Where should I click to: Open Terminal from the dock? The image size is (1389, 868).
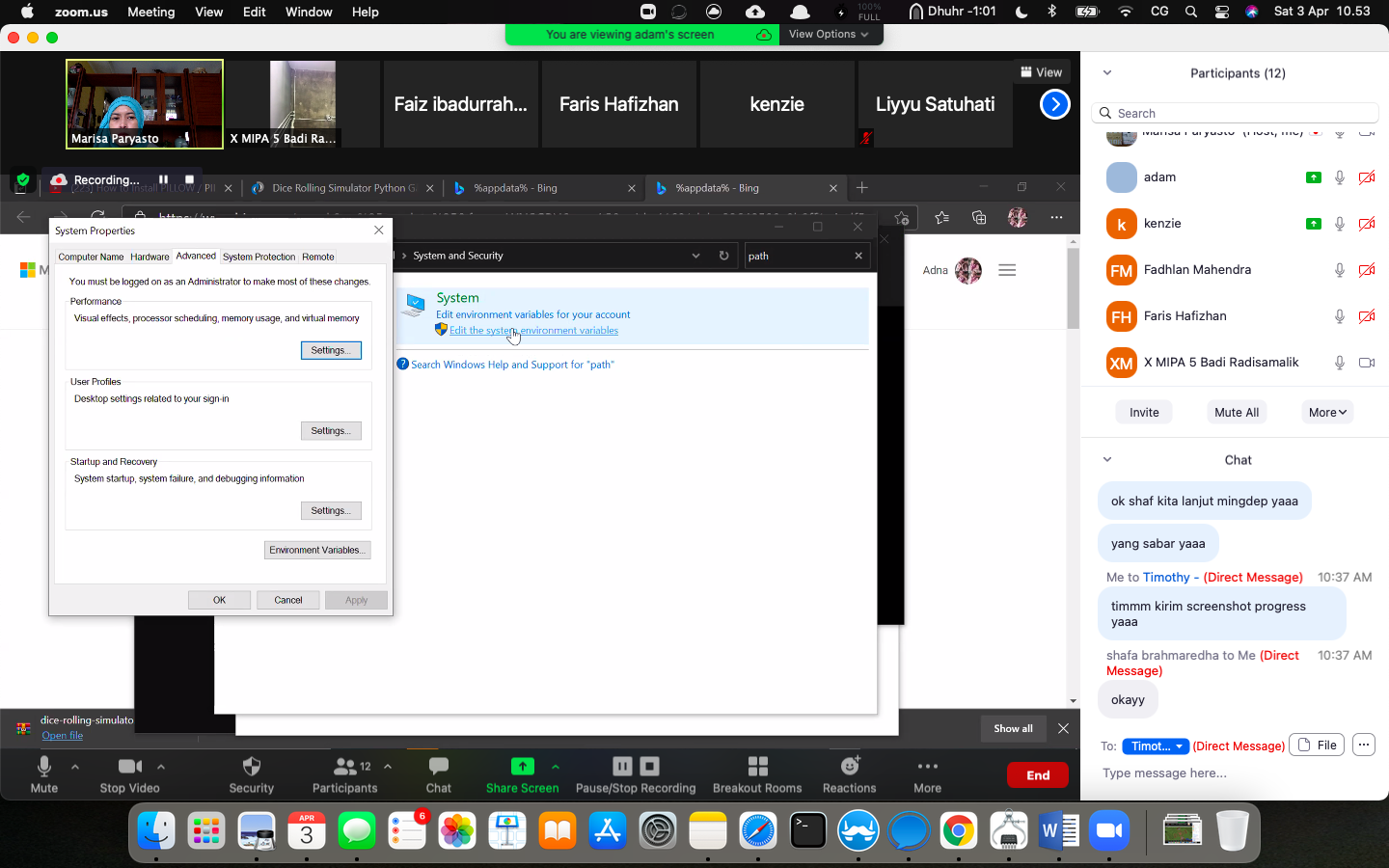(x=808, y=831)
